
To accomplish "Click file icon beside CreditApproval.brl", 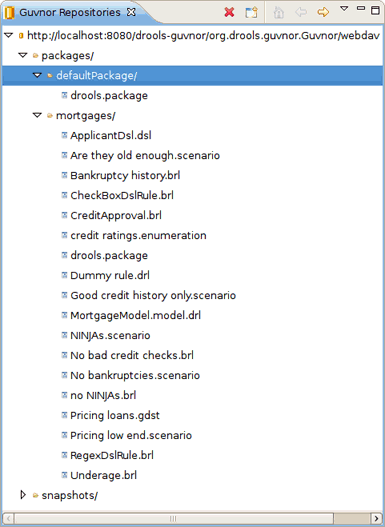I will click(x=64, y=215).
